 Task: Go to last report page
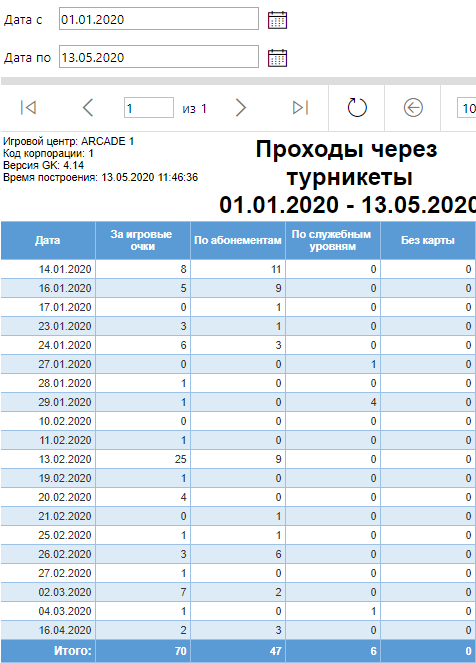point(300,108)
